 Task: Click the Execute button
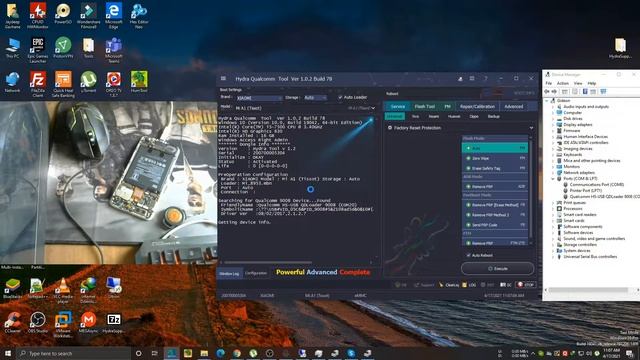[x=498, y=269]
